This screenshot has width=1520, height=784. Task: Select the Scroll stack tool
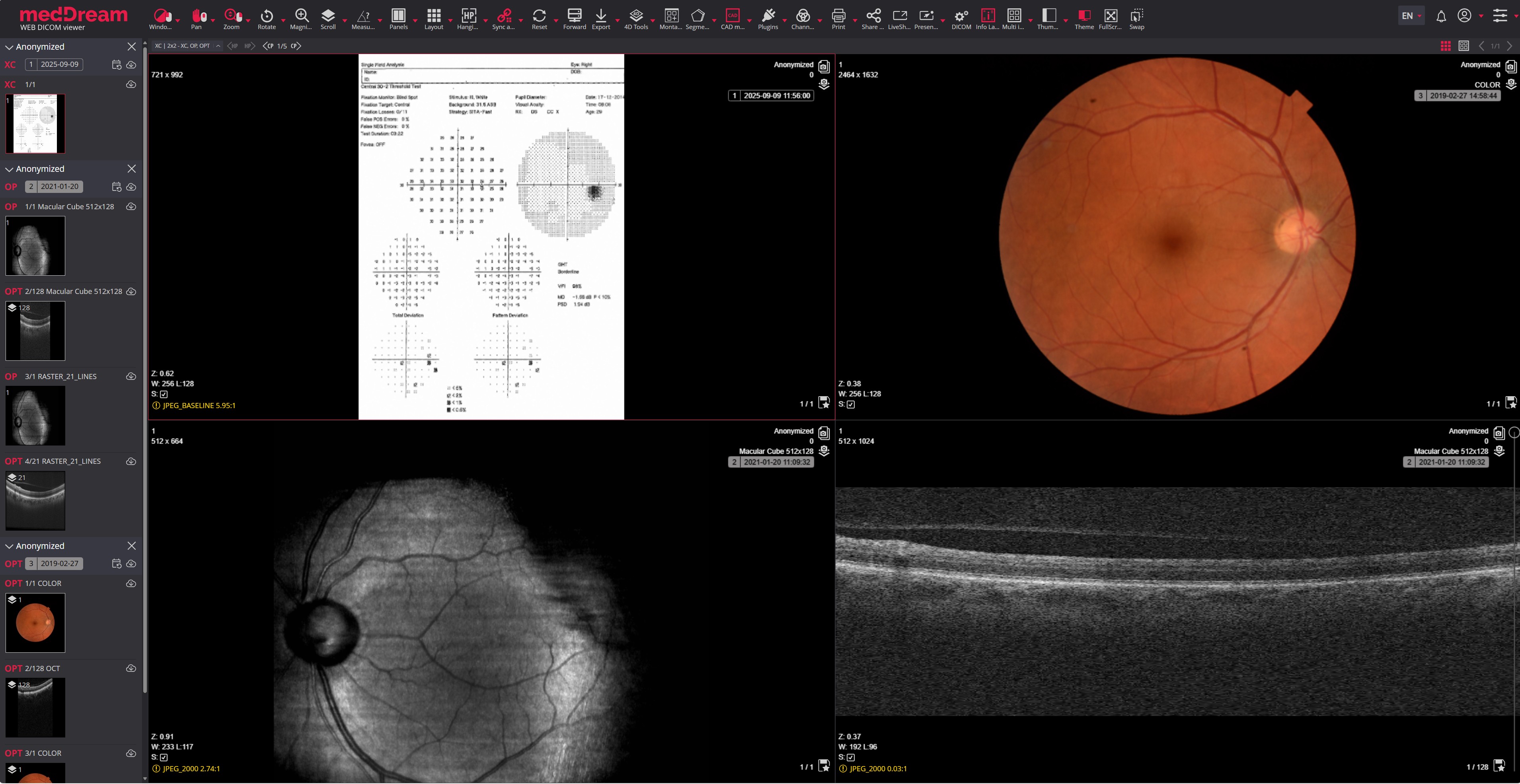click(x=328, y=19)
